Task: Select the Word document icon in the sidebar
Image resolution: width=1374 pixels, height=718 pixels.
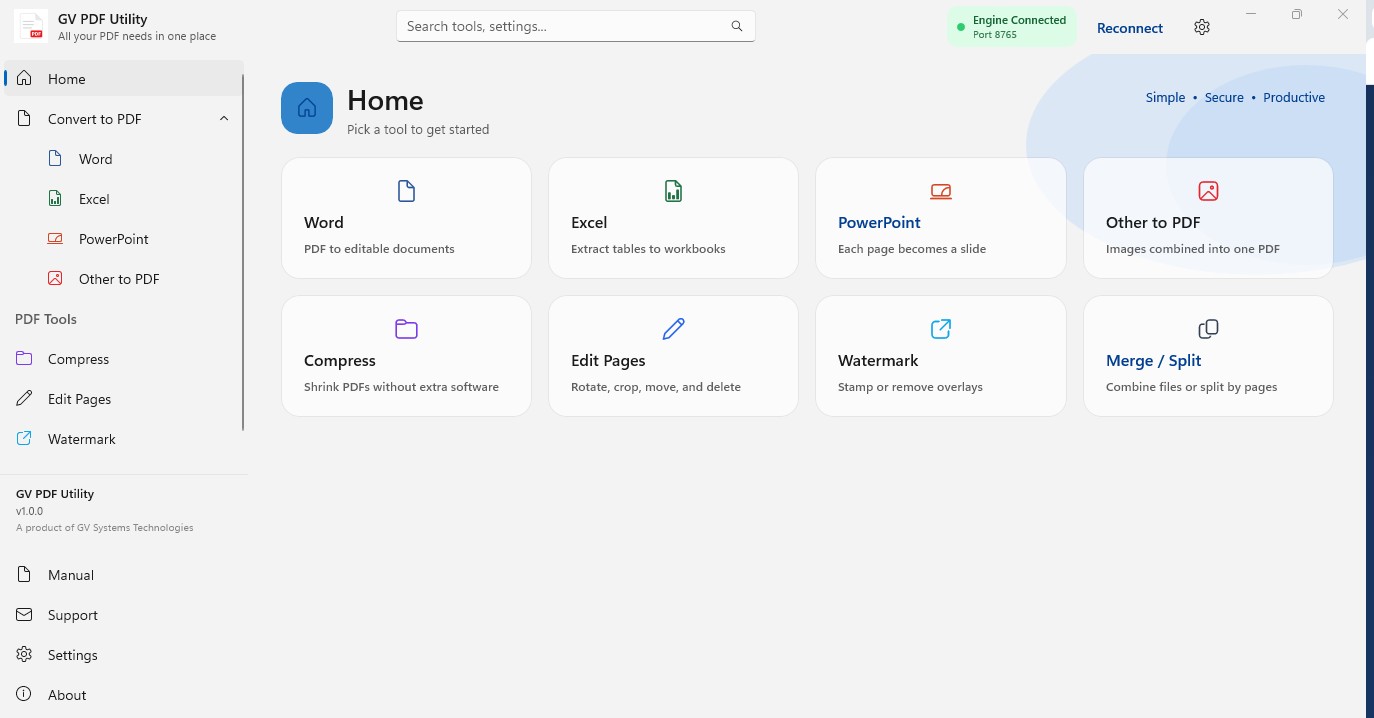Action: coord(56,159)
